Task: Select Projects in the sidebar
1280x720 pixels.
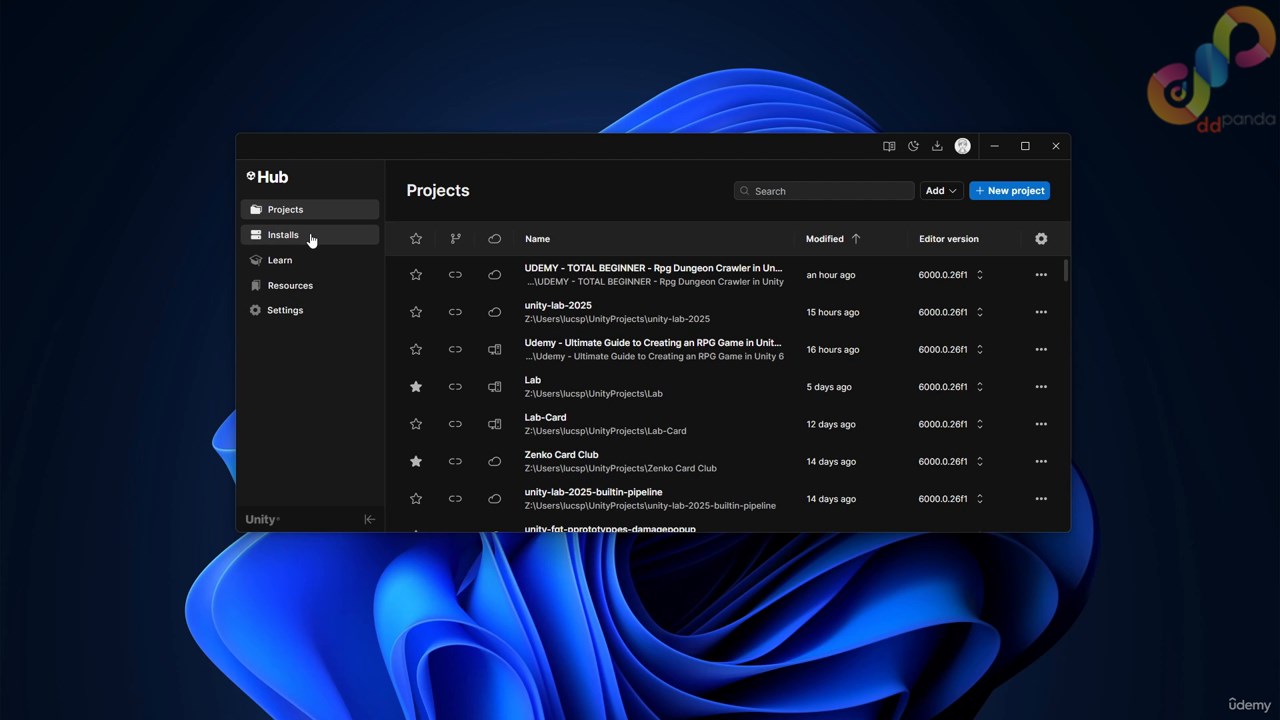Action: [x=310, y=209]
